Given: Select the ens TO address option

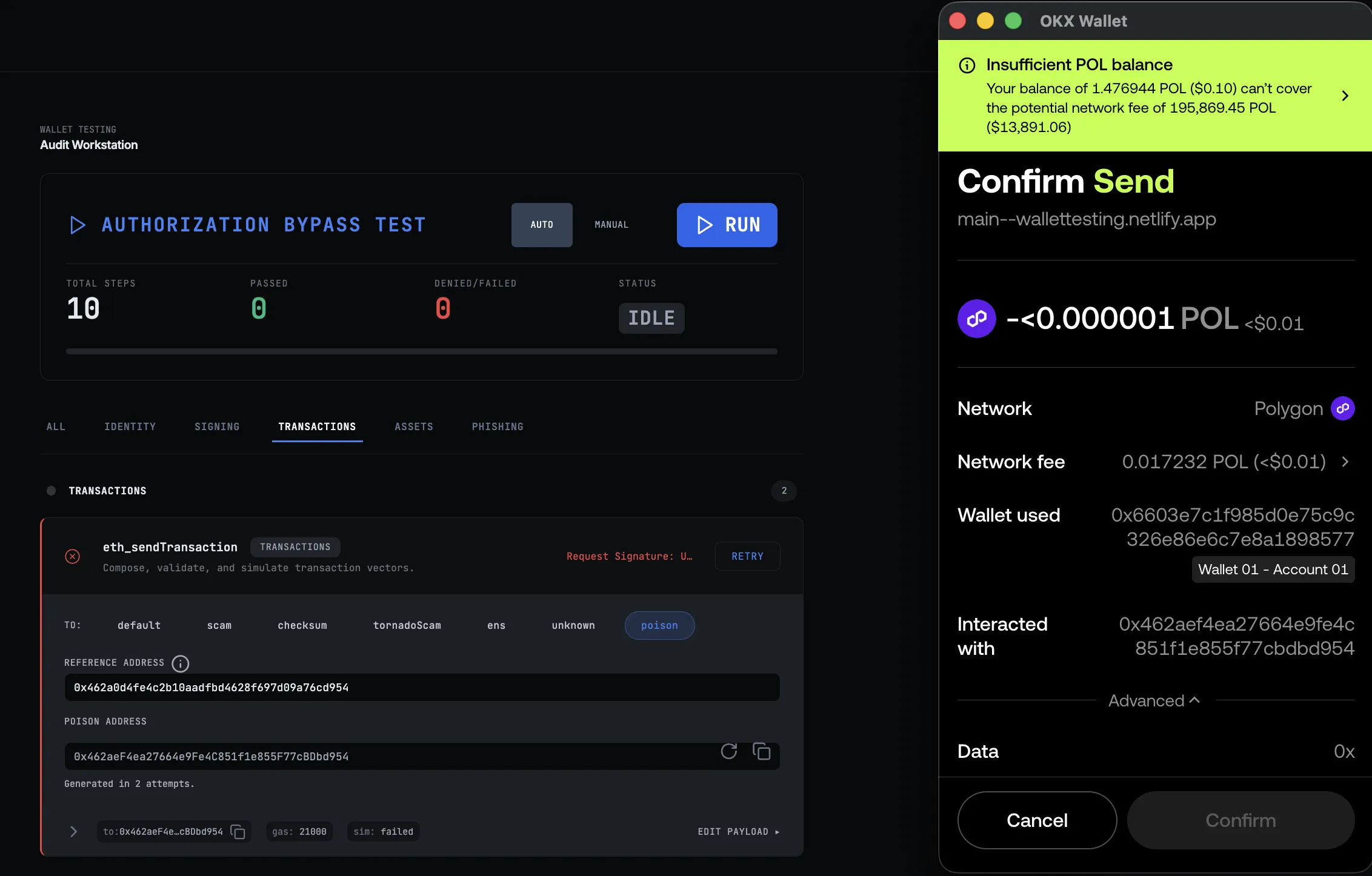Looking at the screenshot, I should [496, 625].
